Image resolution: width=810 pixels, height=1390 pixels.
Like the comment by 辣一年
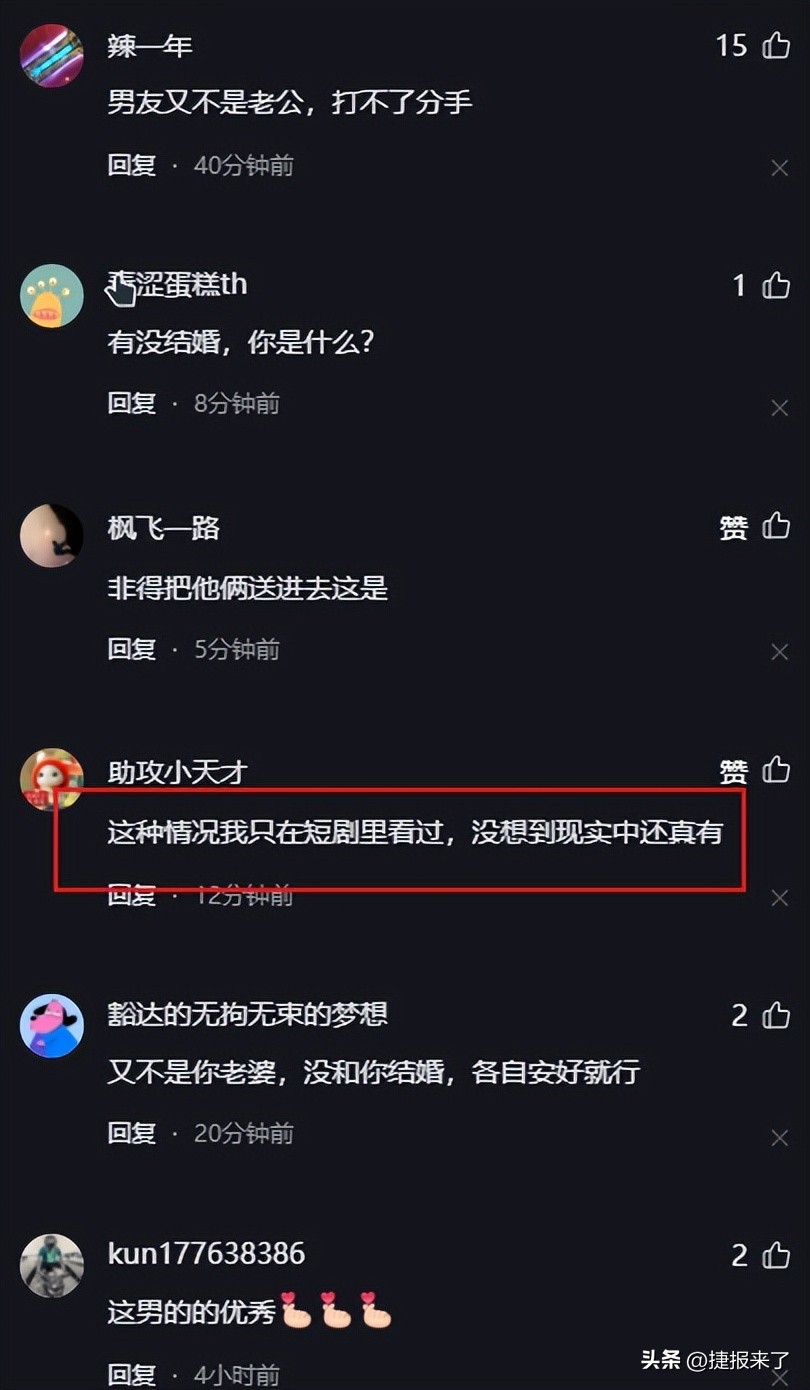(776, 45)
